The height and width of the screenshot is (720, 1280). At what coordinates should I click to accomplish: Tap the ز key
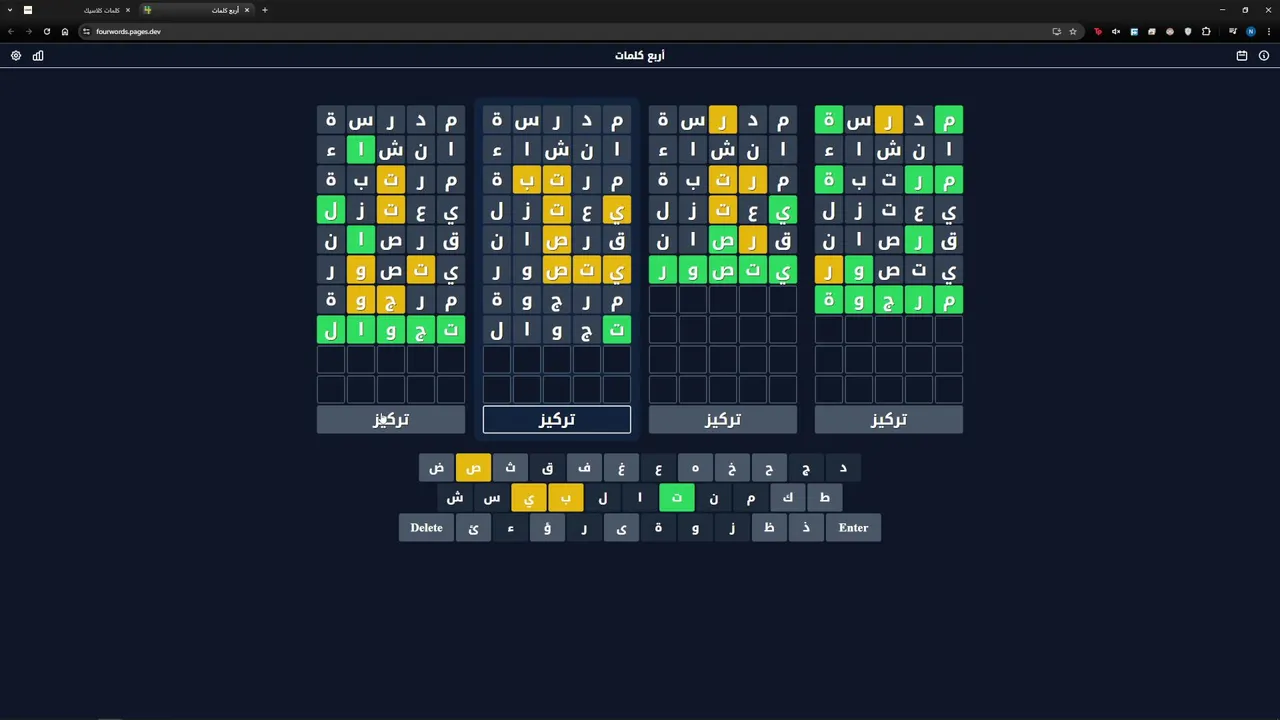[x=733, y=528]
